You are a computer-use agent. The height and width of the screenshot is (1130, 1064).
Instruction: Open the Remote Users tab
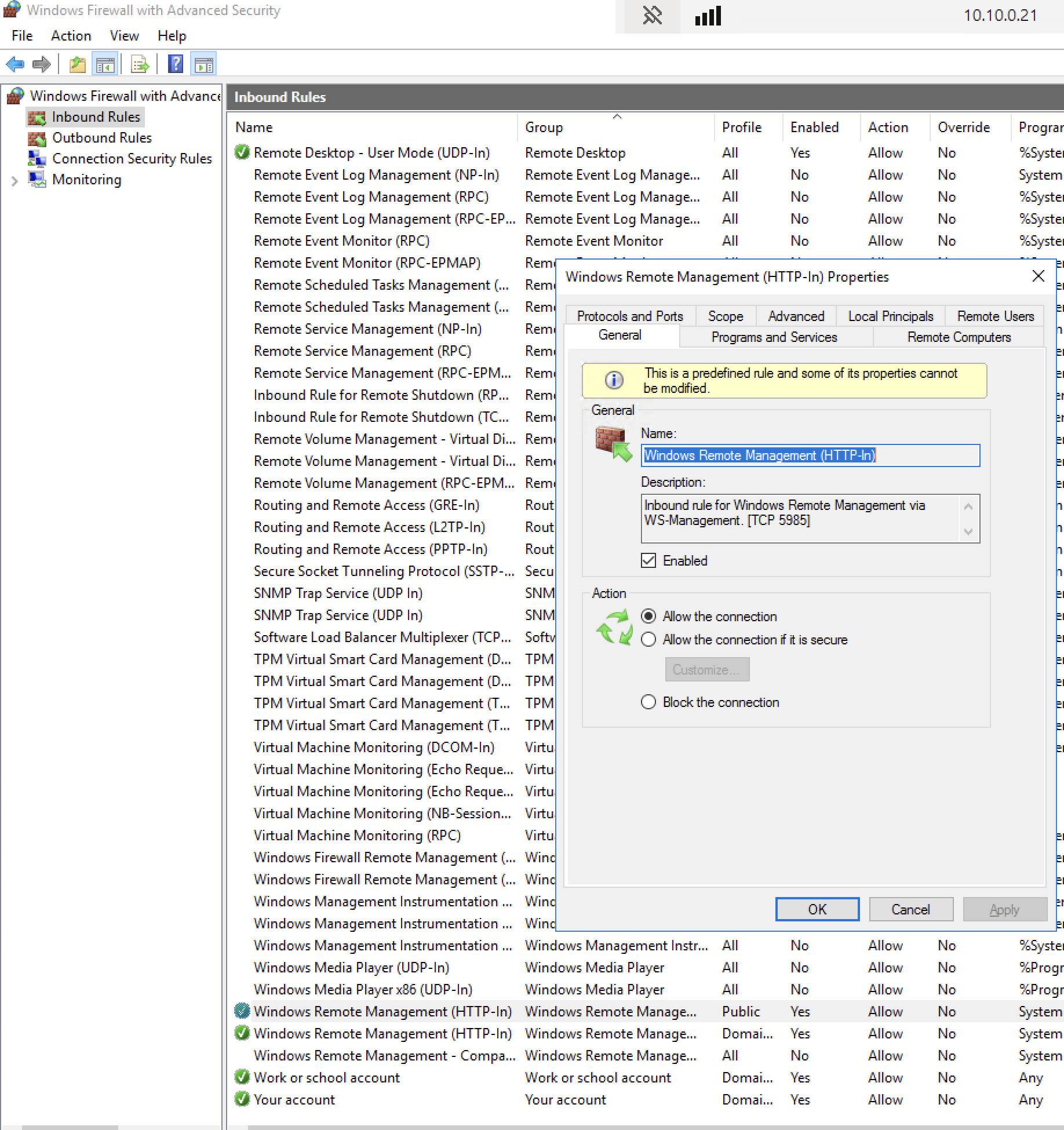pos(995,316)
